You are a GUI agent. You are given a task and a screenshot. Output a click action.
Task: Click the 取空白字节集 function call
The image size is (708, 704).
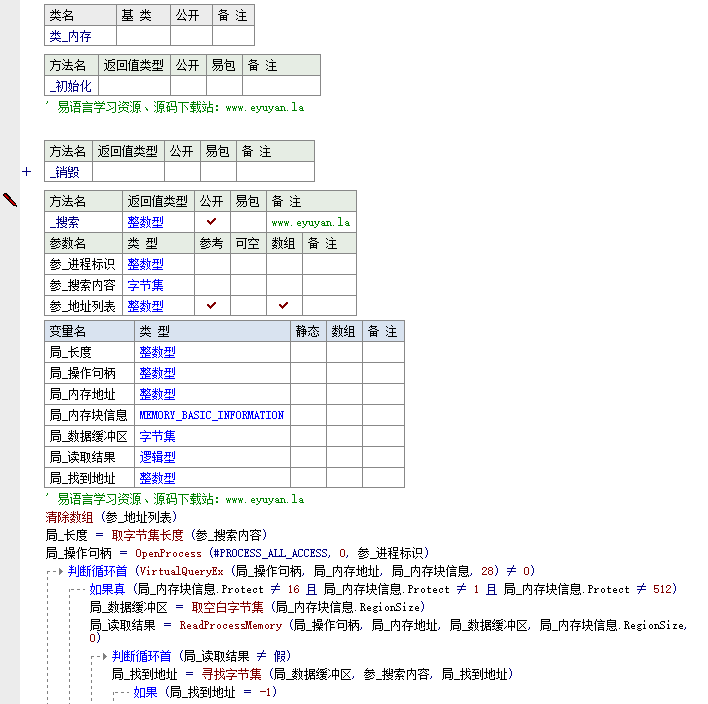coord(227,607)
